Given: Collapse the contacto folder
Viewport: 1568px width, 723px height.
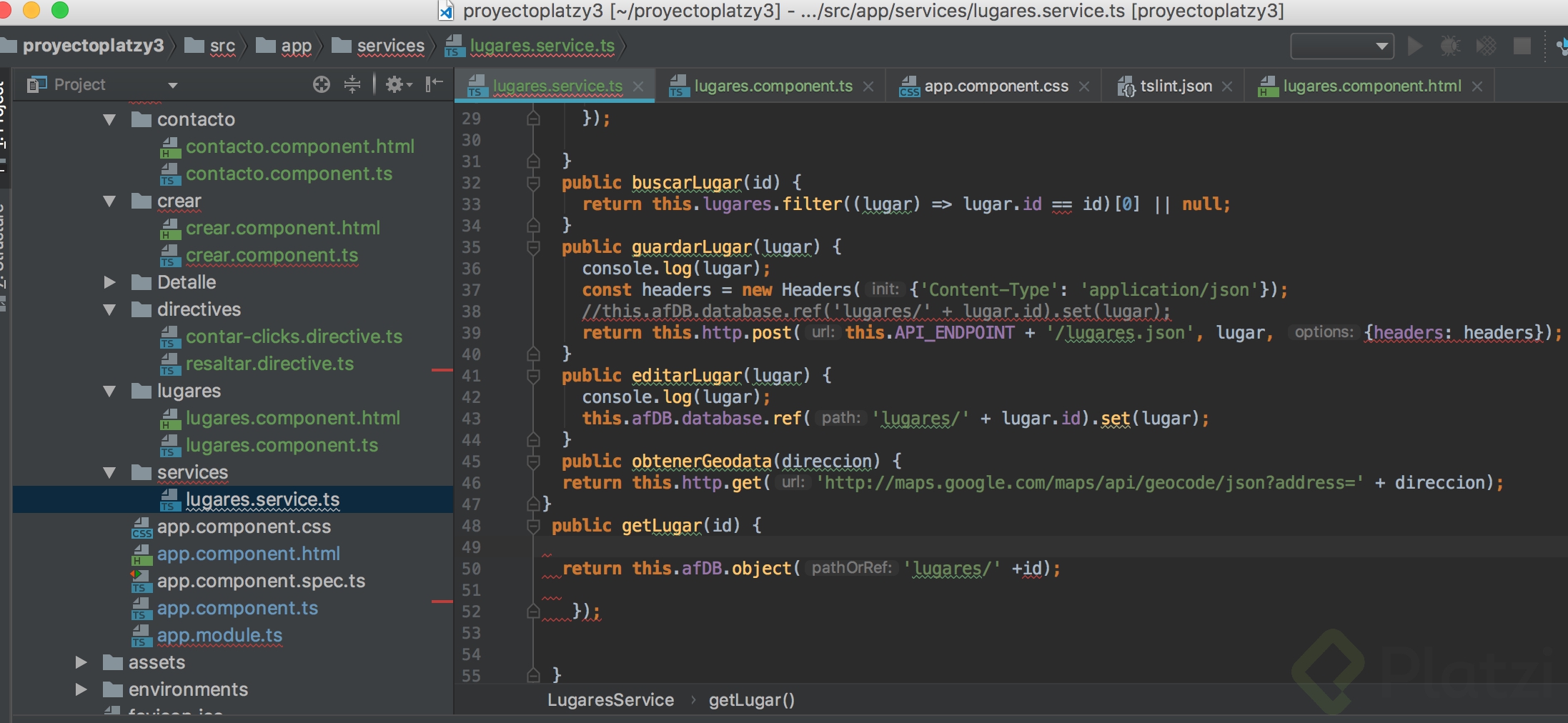Looking at the screenshot, I should coord(109,119).
